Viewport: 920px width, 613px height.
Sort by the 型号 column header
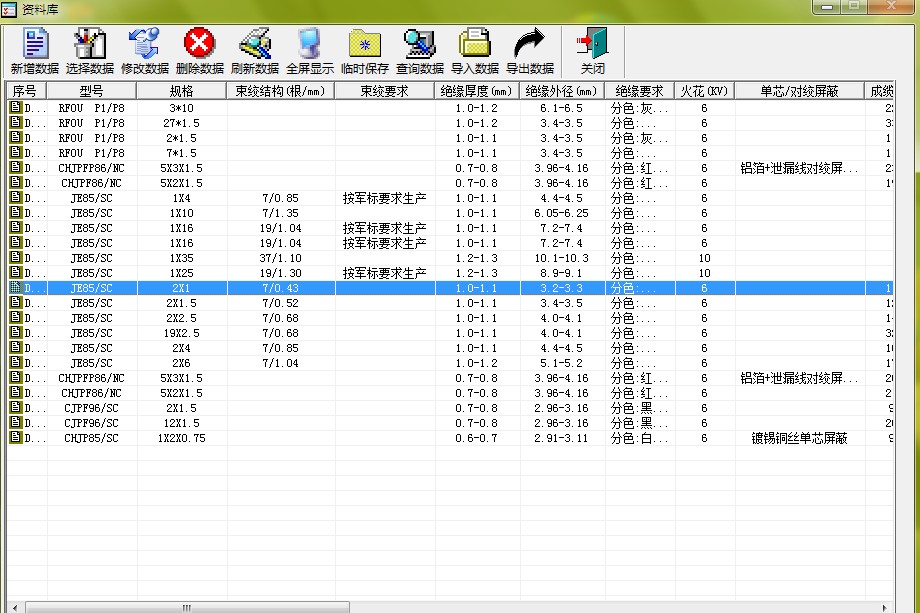[x=92, y=91]
